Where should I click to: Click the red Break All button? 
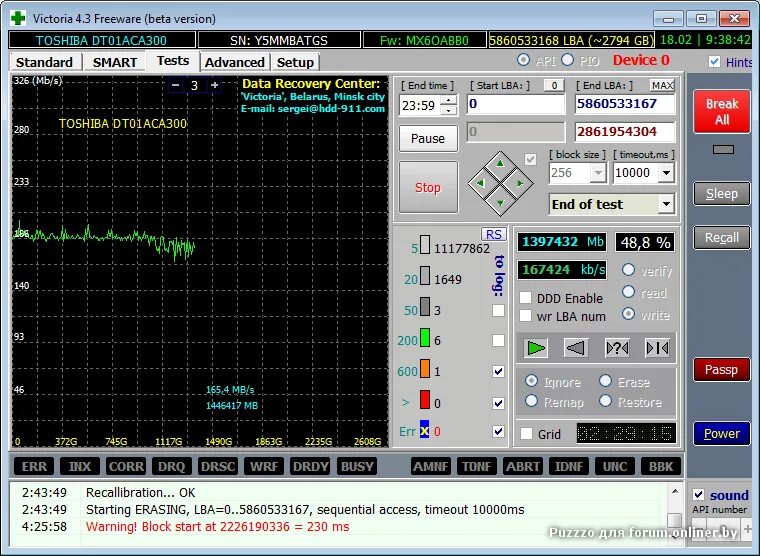[722, 111]
